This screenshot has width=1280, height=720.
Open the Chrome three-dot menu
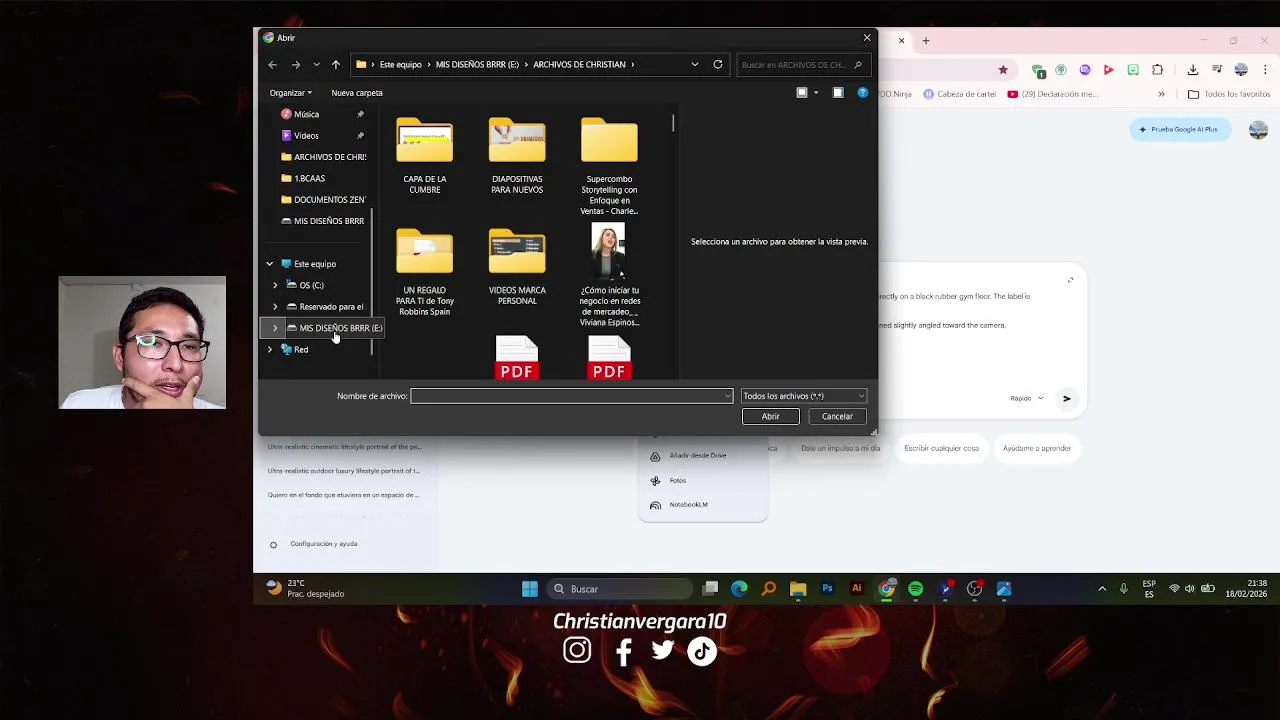pos(1263,70)
